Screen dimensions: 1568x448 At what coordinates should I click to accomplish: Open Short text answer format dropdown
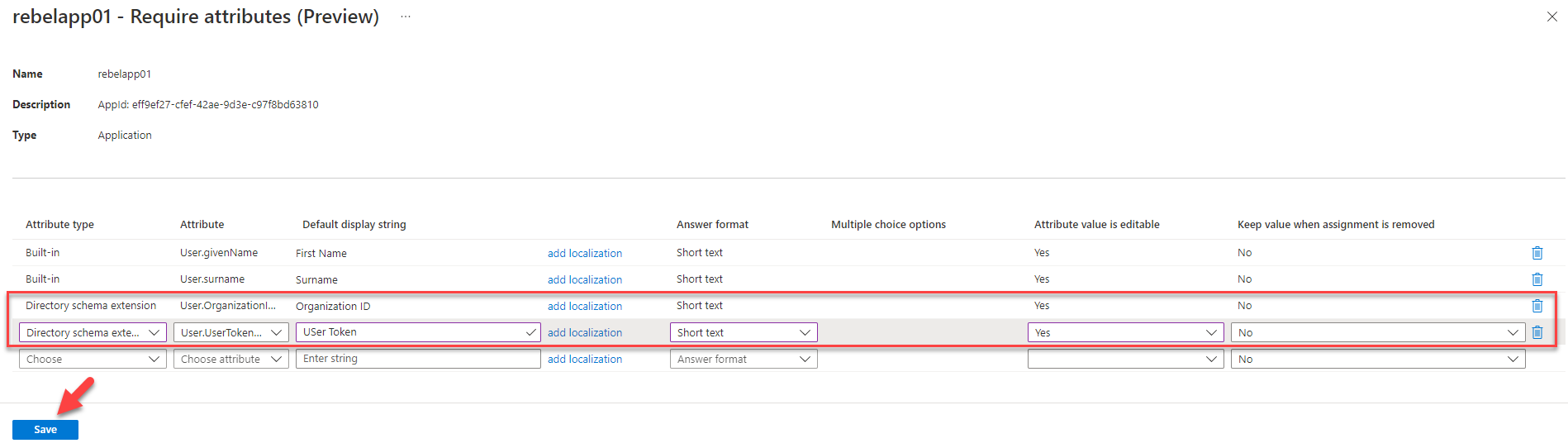(x=744, y=332)
